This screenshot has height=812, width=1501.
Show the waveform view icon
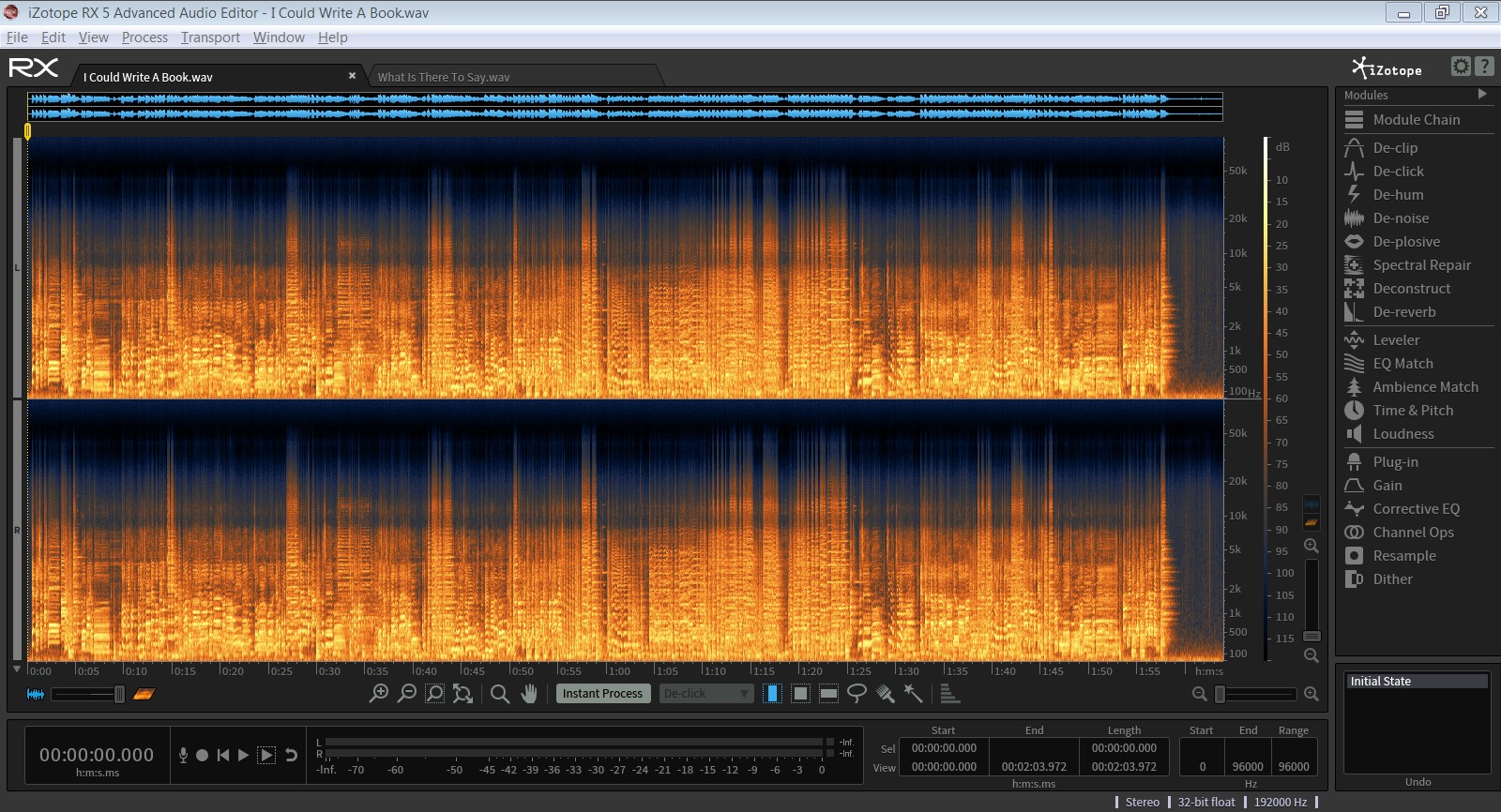click(x=36, y=694)
